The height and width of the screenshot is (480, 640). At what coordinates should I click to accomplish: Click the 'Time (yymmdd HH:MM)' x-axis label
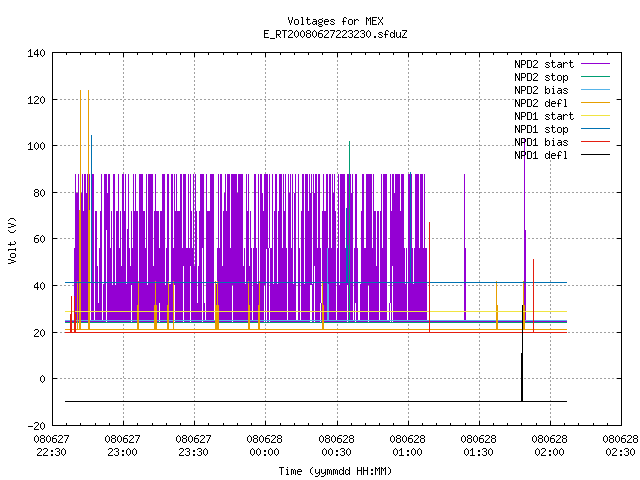coord(335,471)
